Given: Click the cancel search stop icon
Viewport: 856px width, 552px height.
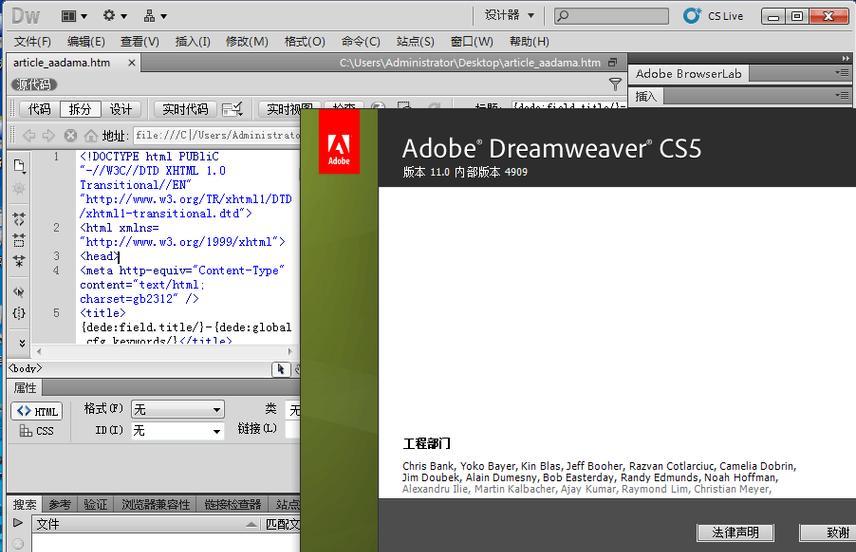Looking at the screenshot, I should (18, 543).
